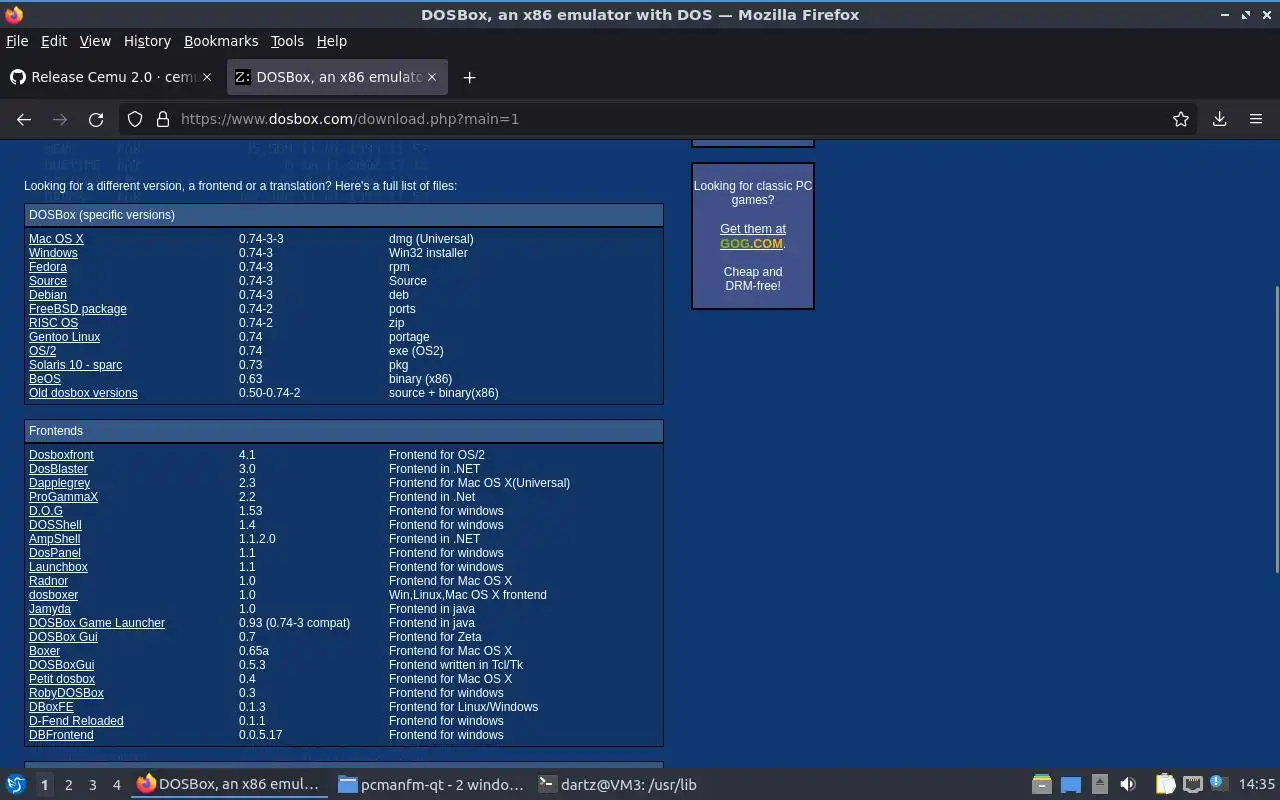This screenshot has height=800, width=1280.
Task: Open the History menu
Action: (147, 41)
